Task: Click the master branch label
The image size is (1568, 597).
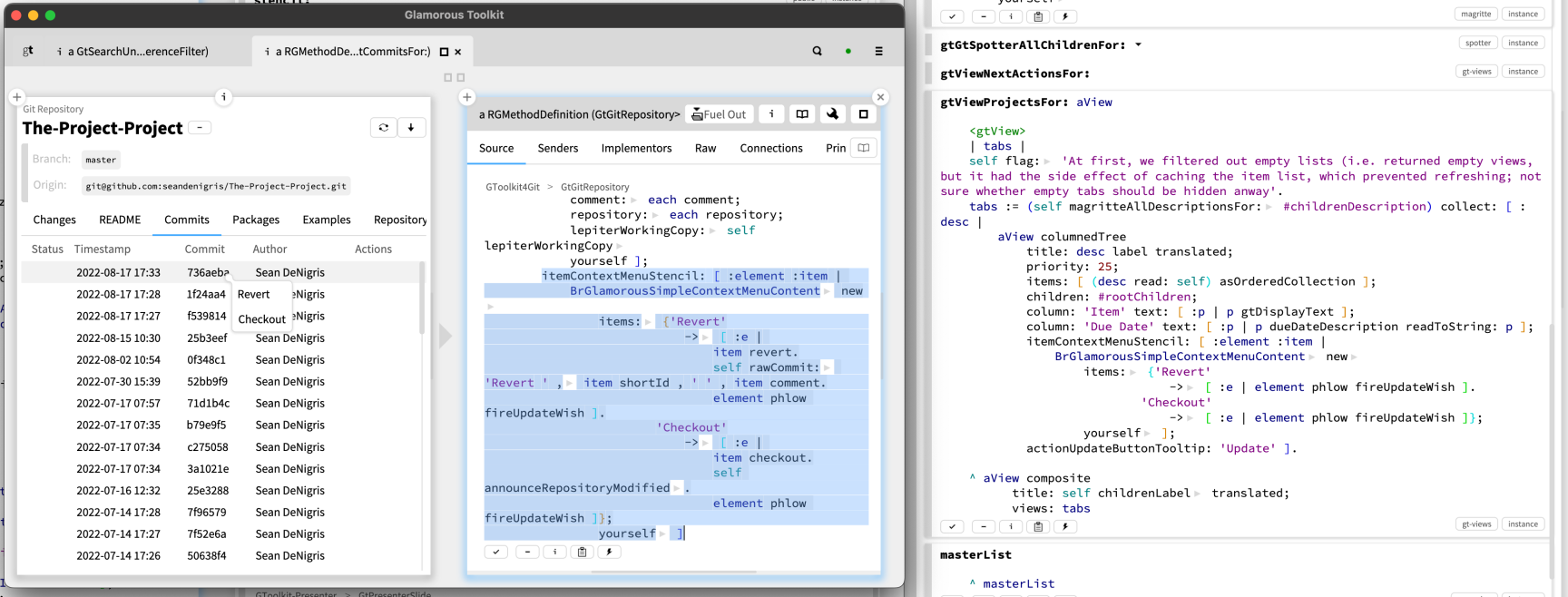Action: pyautogui.click(x=101, y=160)
